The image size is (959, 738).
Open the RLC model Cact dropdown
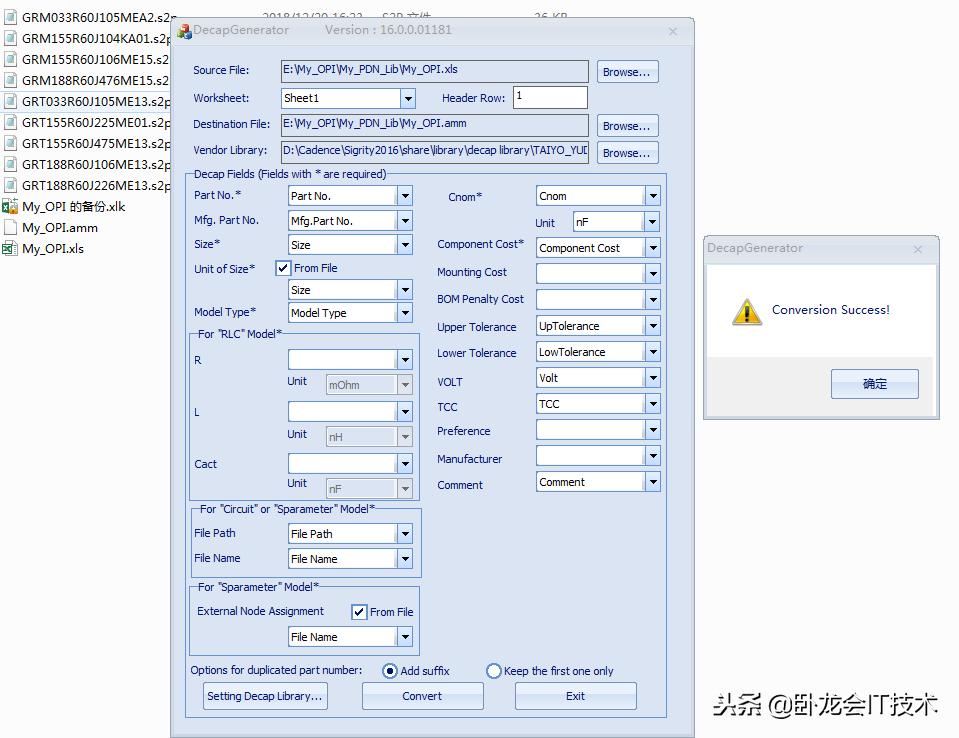(405, 463)
